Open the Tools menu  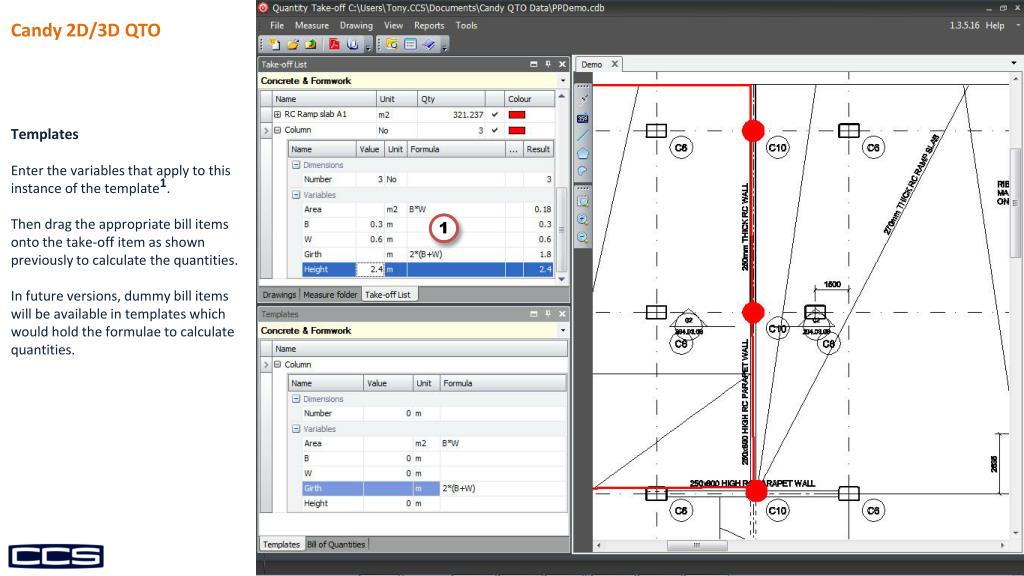[x=466, y=25]
